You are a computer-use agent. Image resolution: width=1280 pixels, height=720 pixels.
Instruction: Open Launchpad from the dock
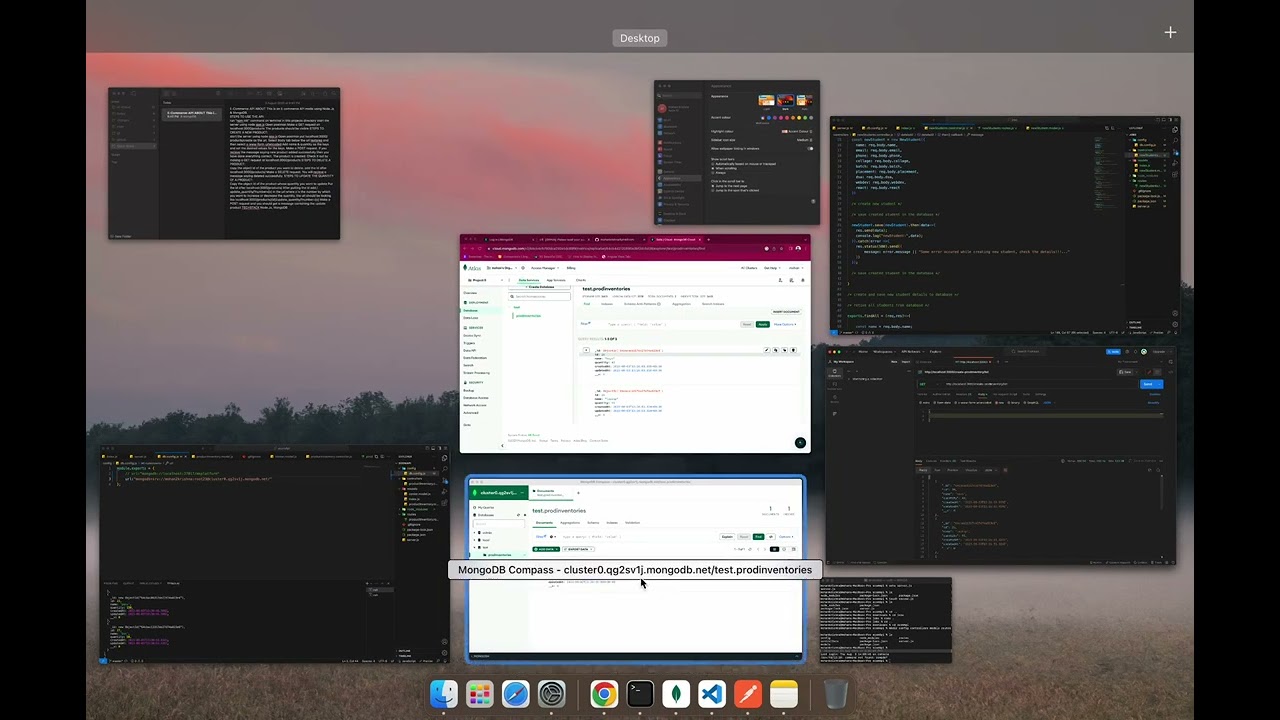pos(480,694)
